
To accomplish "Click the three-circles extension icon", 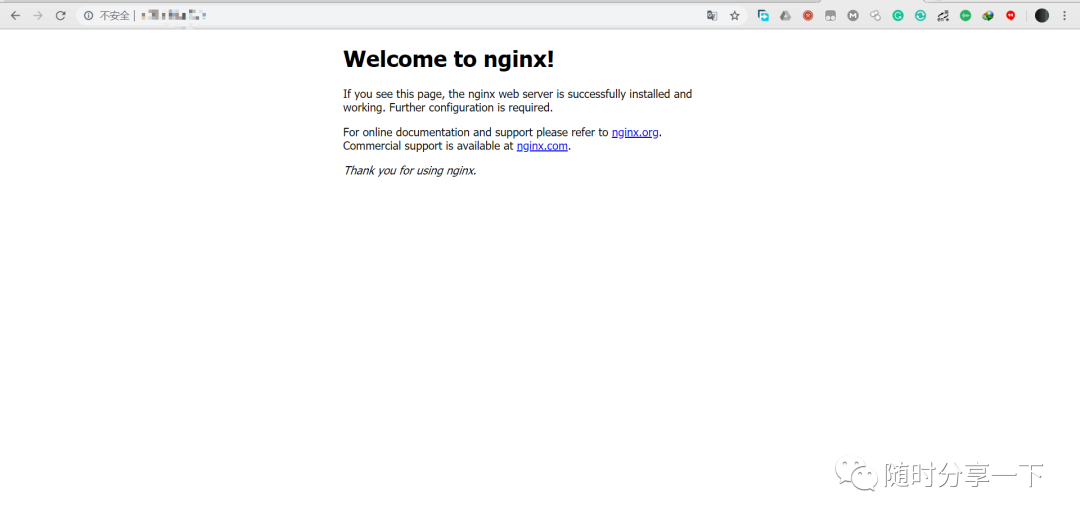I will pyautogui.click(x=875, y=15).
